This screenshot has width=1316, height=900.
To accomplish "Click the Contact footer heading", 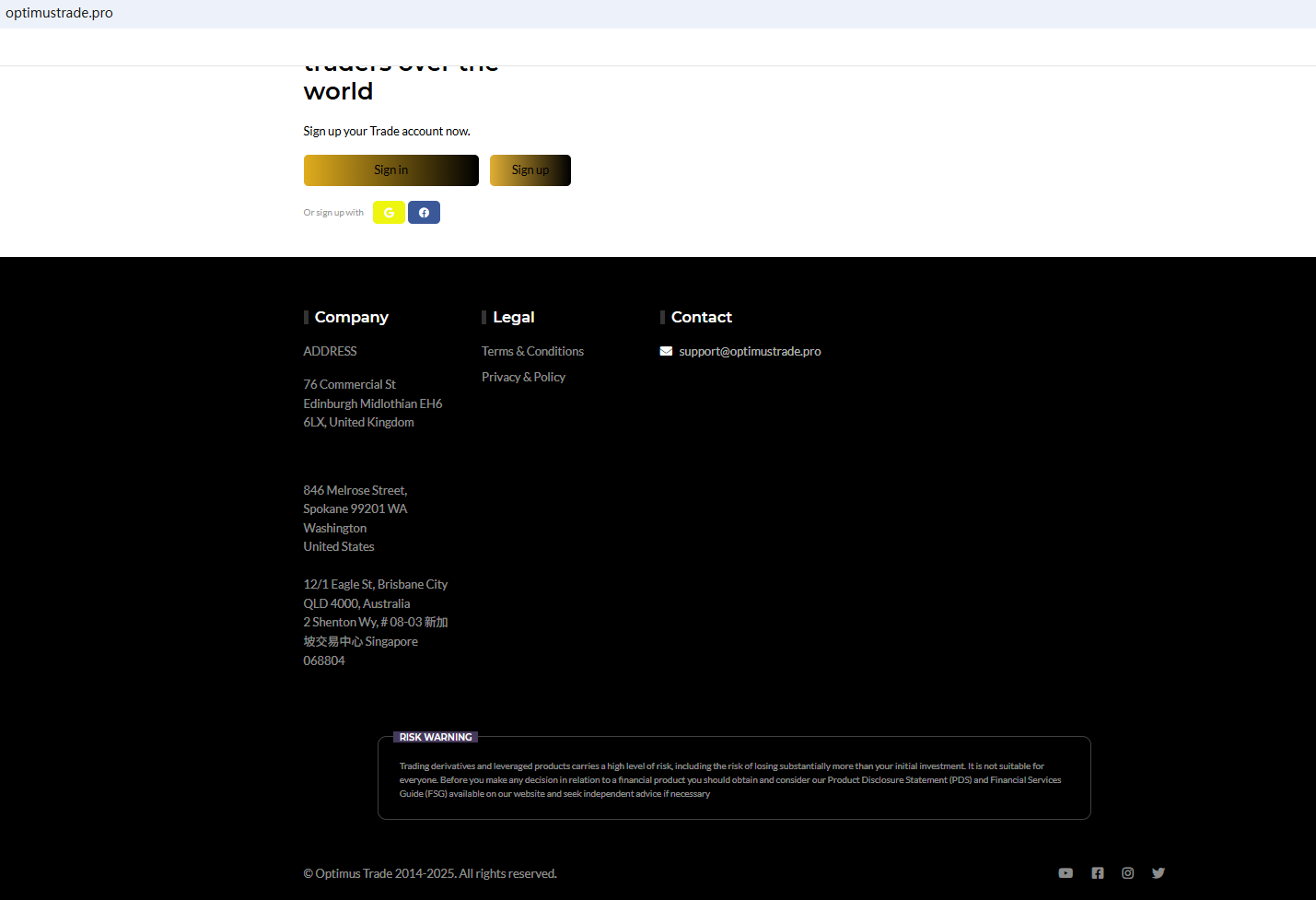I will 702,317.
